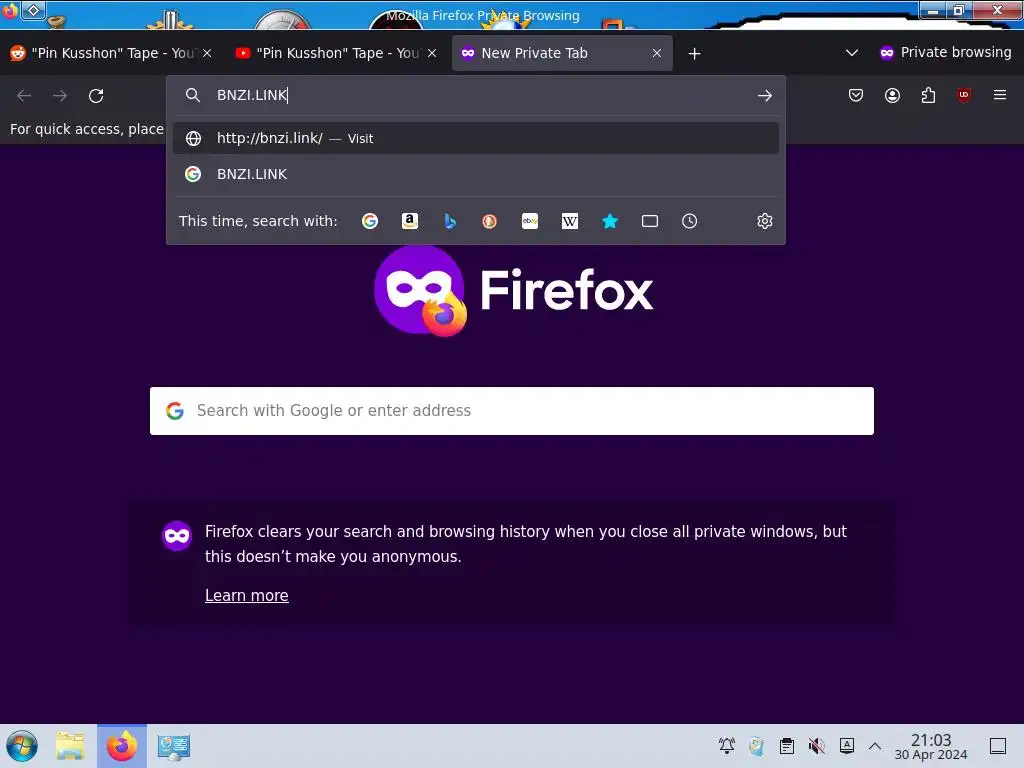
Task: Click the Private browsing indicator
Action: click(945, 53)
